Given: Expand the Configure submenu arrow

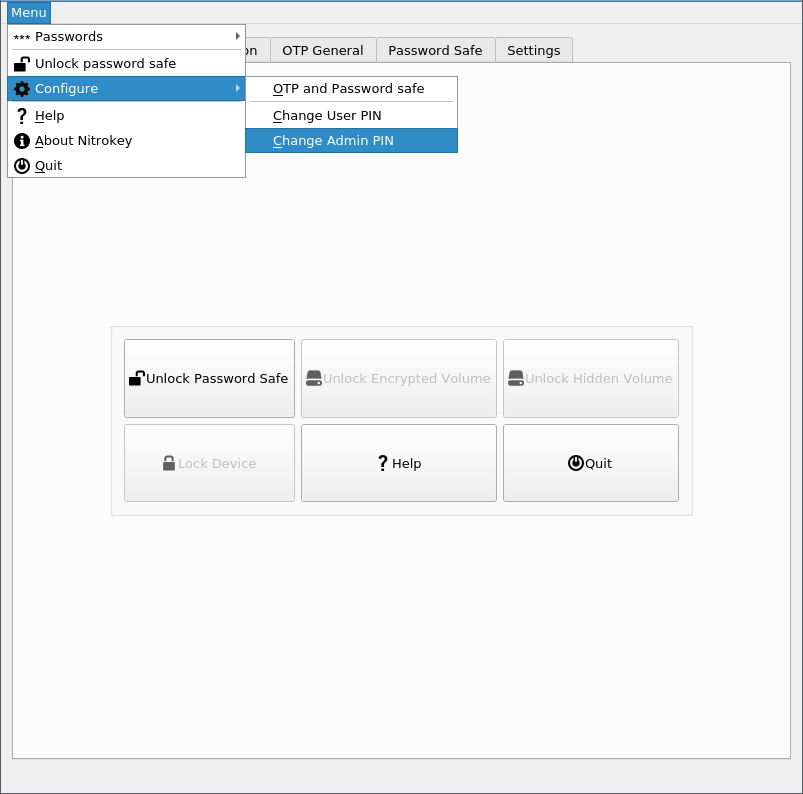Looking at the screenshot, I should pos(237,88).
